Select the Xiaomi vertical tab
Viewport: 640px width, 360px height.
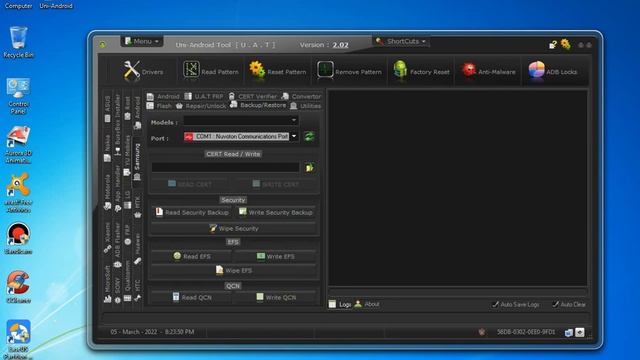click(x=107, y=238)
